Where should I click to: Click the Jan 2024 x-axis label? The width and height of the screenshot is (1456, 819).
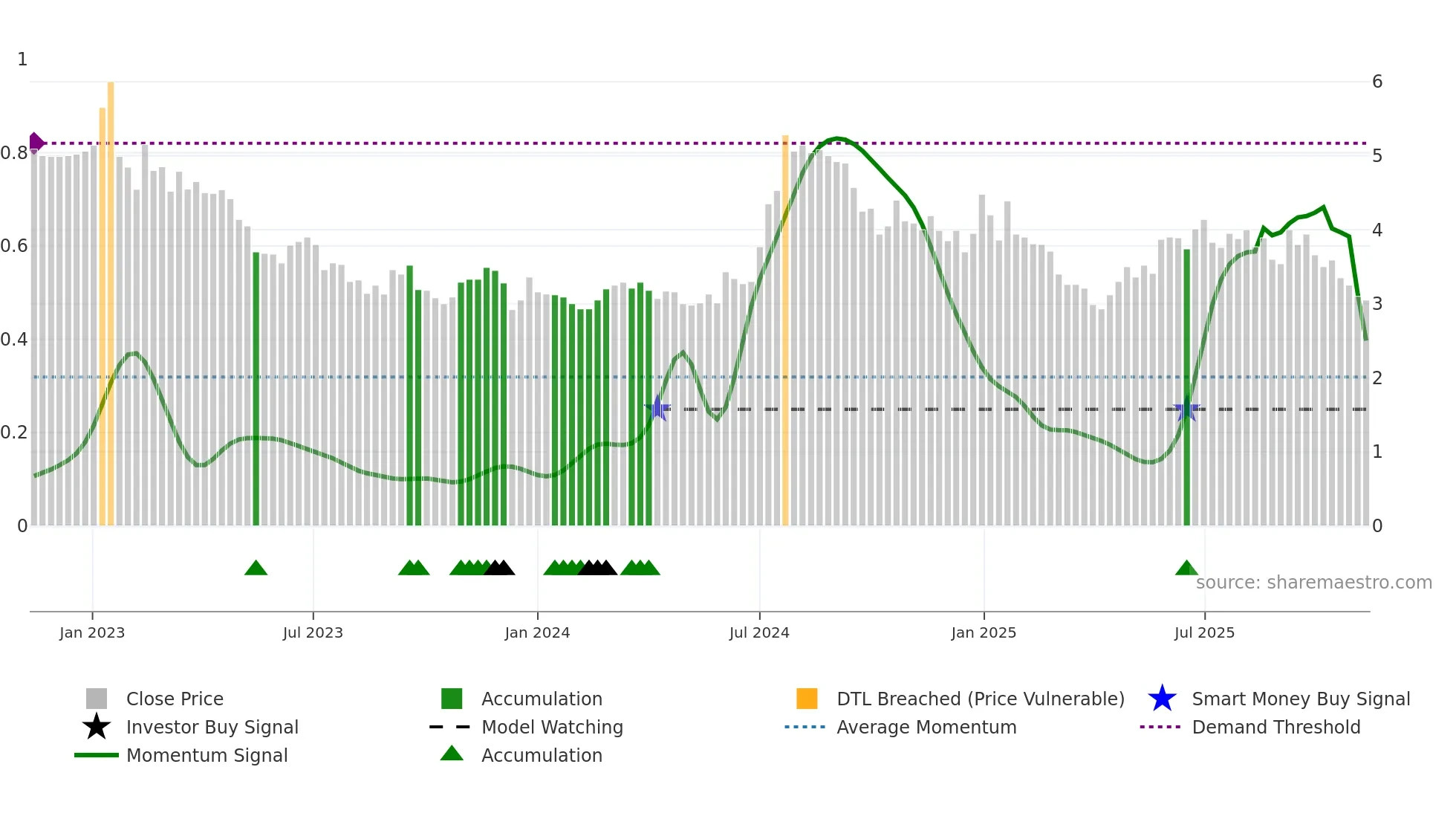click(x=537, y=632)
